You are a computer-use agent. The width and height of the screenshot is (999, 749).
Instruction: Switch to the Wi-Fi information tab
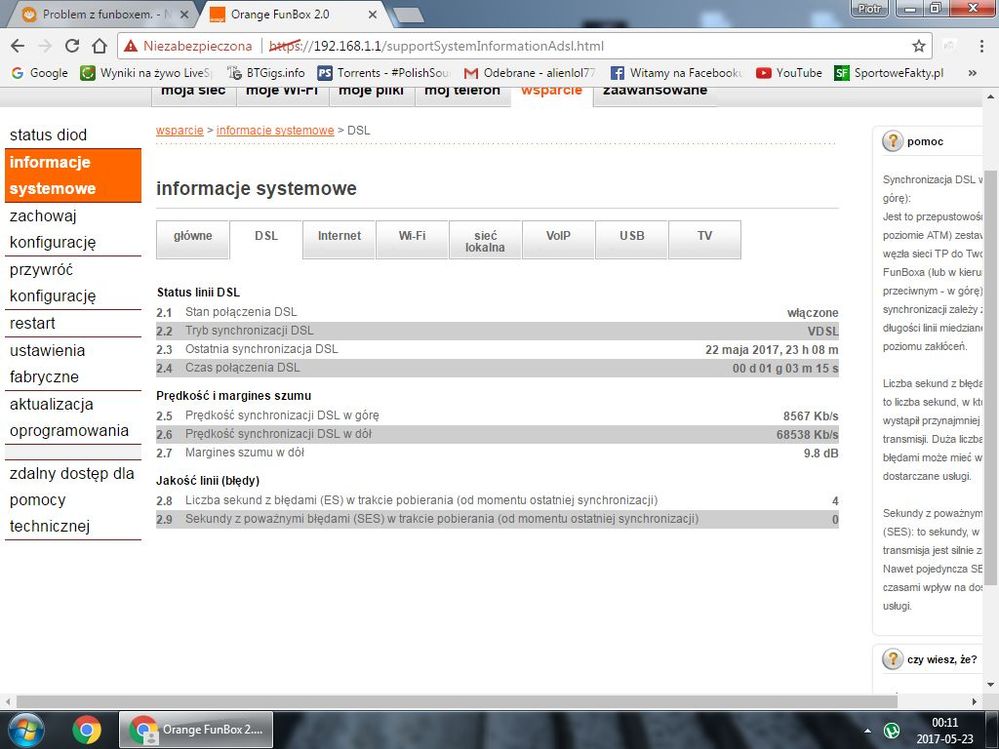point(412,236)
